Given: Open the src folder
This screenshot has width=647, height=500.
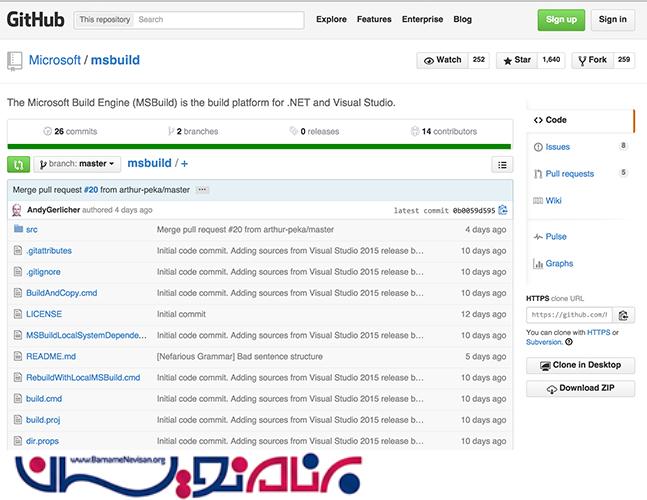Looking at the screenshot, I should point(32,230).
